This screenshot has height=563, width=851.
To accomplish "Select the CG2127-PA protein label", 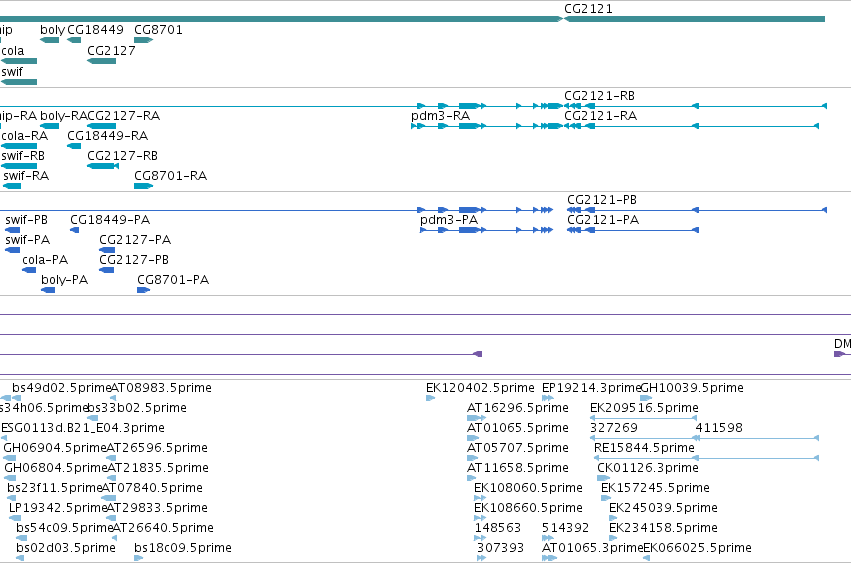I will tap(135, 240).
